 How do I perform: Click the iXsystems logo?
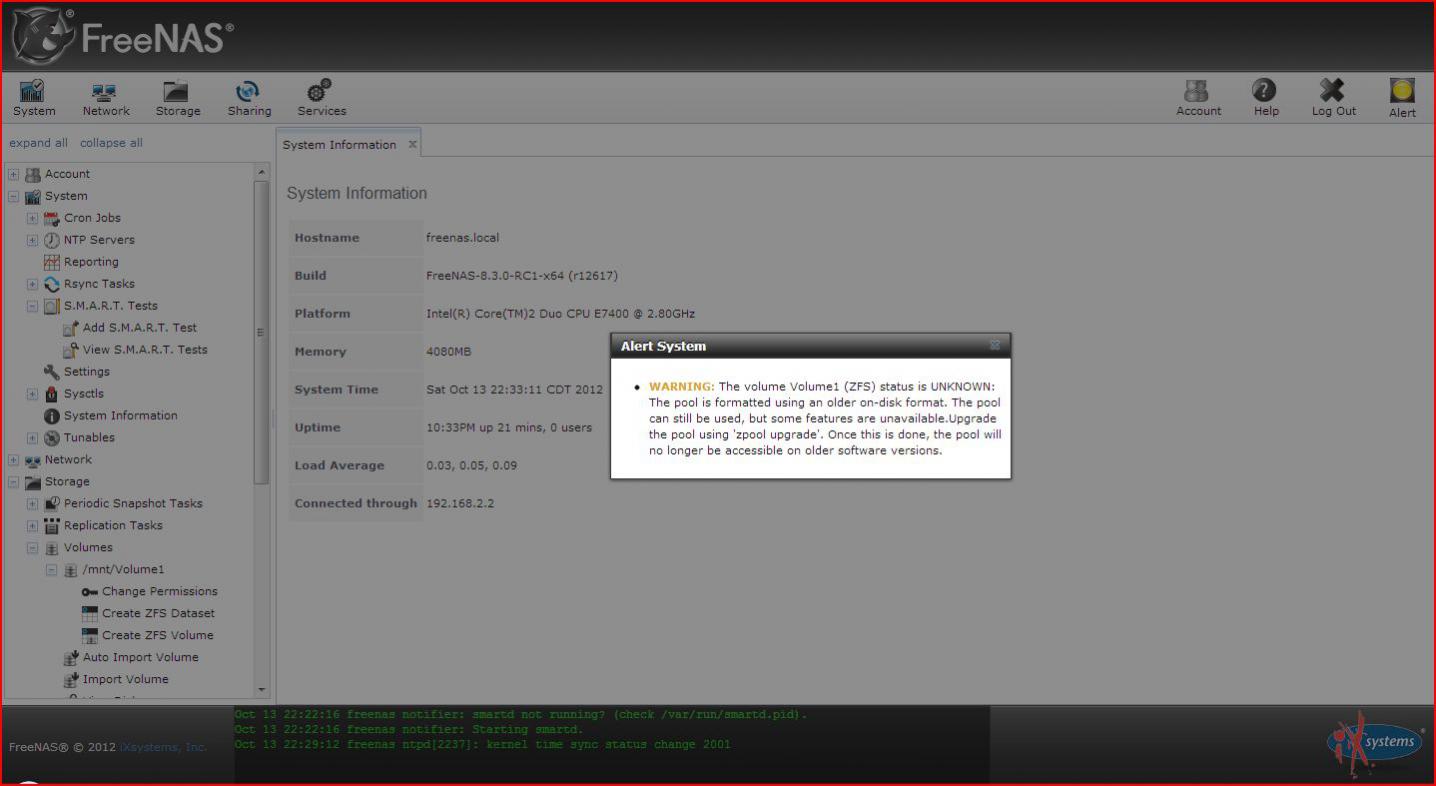(1375, 743)
